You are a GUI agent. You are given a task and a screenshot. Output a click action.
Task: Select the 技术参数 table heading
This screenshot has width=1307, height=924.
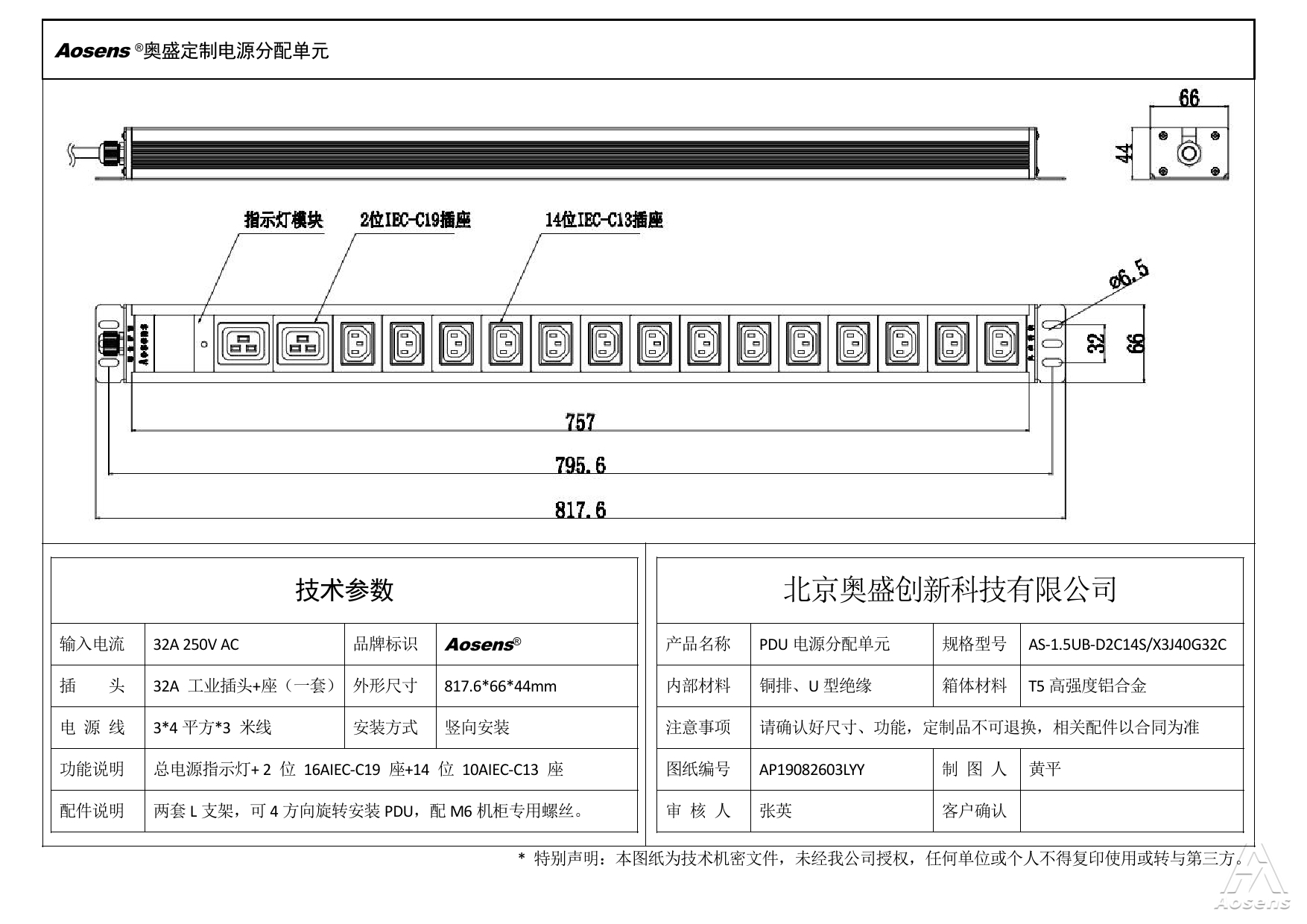[344, 590]
